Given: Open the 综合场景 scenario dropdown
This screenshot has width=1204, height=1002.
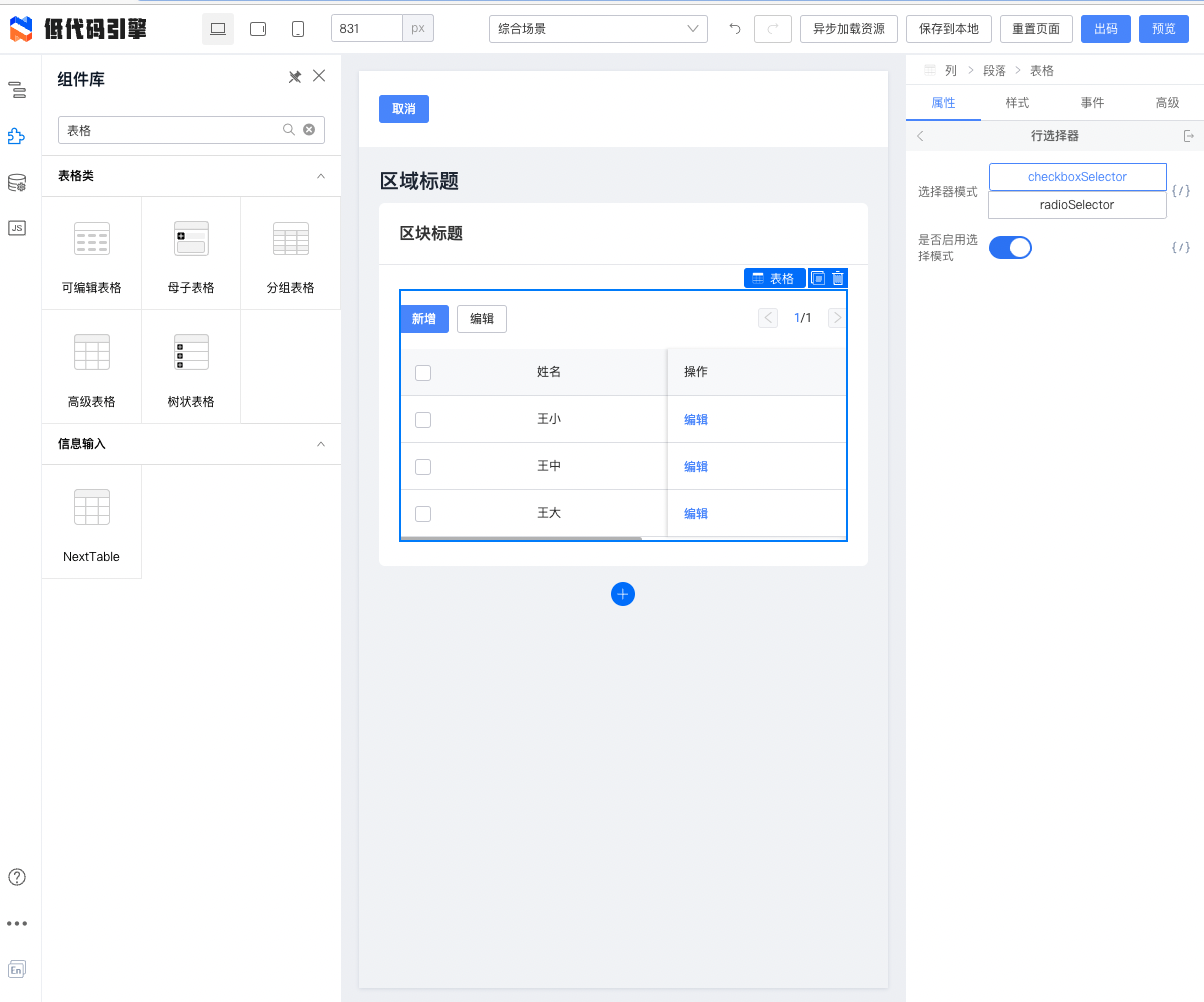Looking at the screenshot, I should [597, 29].
